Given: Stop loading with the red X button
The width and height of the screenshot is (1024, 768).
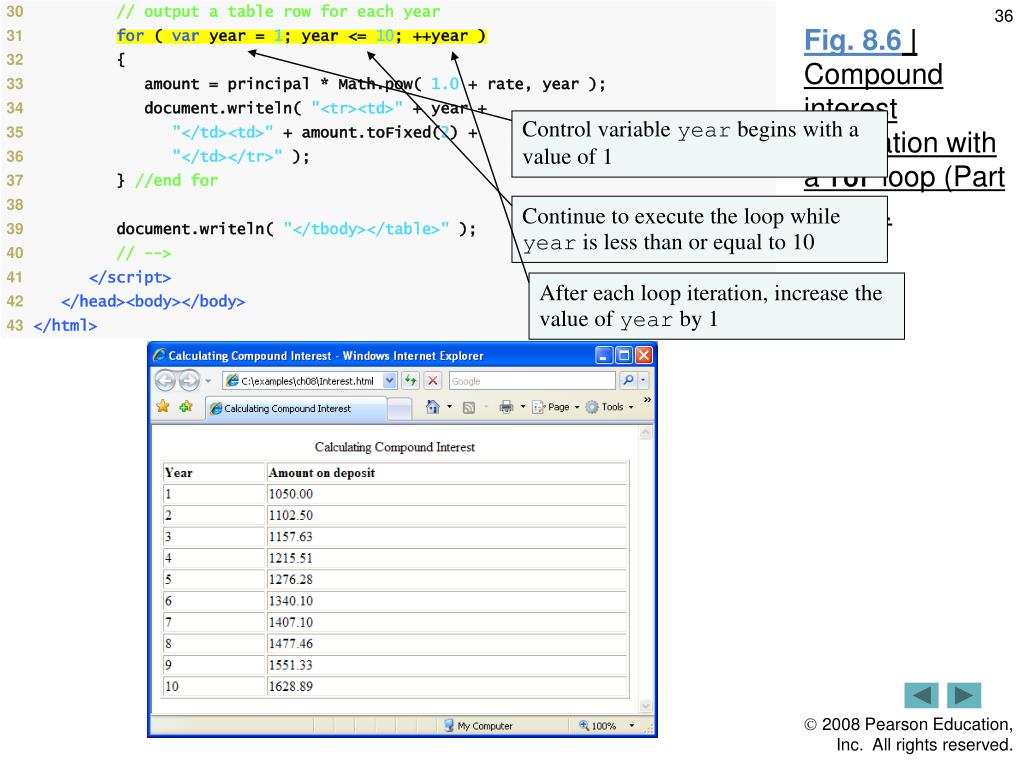Looking at the screenshot, I should click(x=432, y=380).
